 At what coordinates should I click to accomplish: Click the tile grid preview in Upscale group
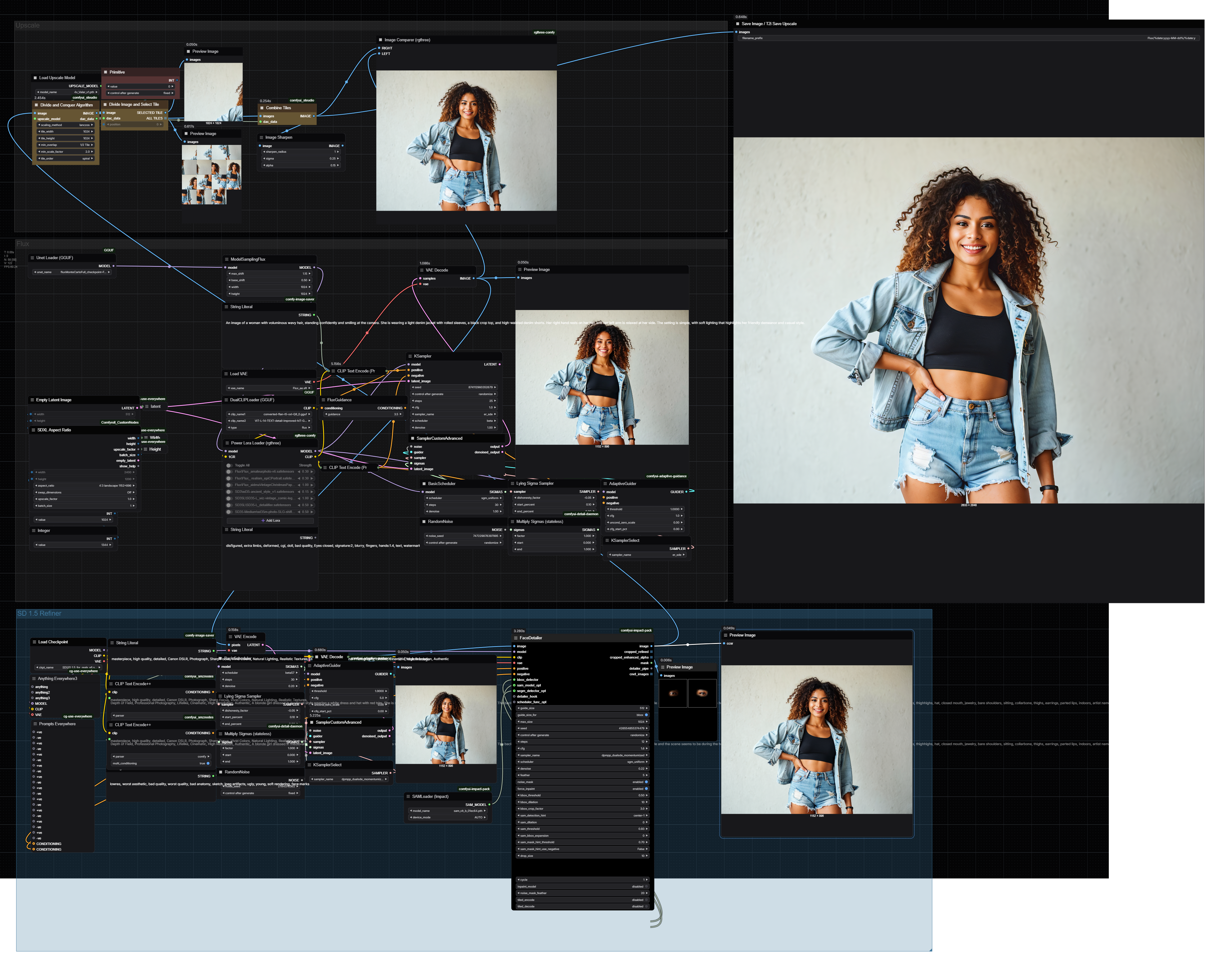pyautogui.click(x=211, y=175)
